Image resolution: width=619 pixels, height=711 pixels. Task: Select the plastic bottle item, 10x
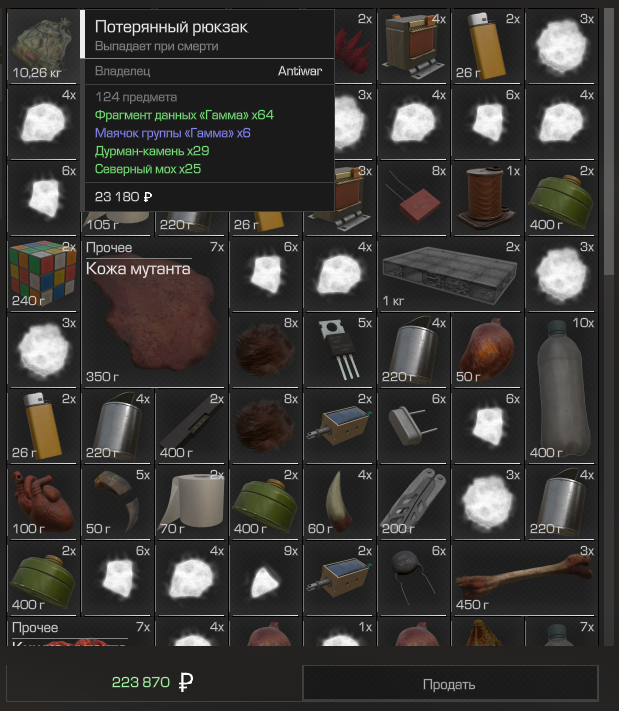[561, 388]
